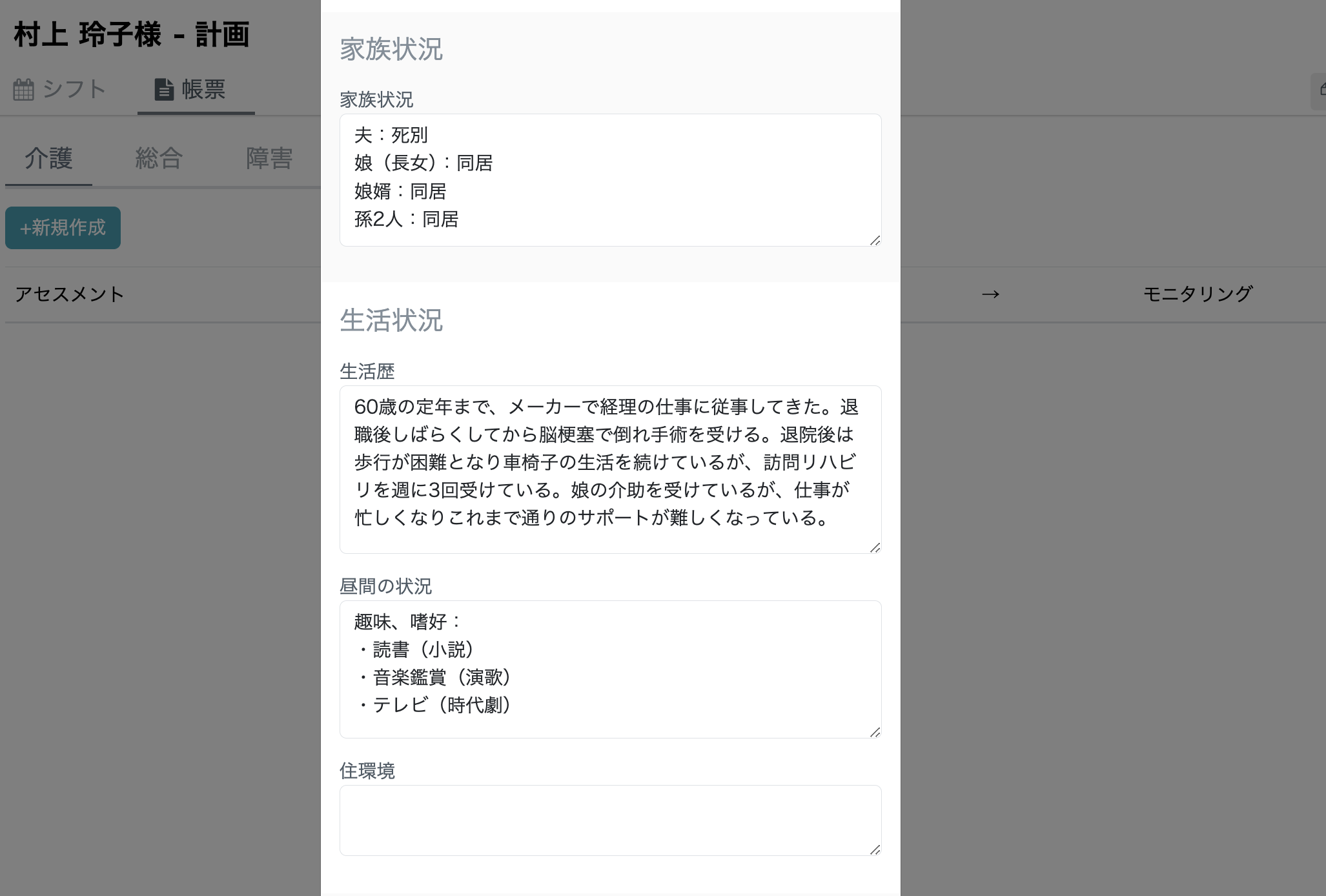Place cursor in the 家族状況 text area
Viewport: 1326px width, 896px height.
(x=610, y=181)
